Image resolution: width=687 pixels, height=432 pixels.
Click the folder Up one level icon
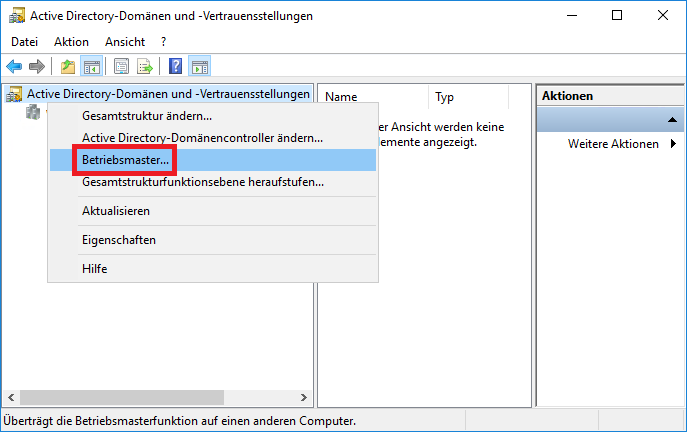[68, 66]
